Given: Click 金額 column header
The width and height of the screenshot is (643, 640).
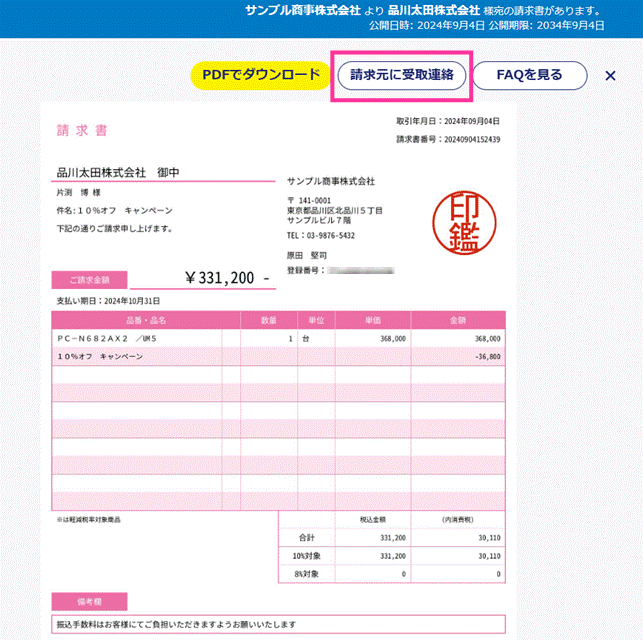Looking at the screenshot, I should 458,321.
